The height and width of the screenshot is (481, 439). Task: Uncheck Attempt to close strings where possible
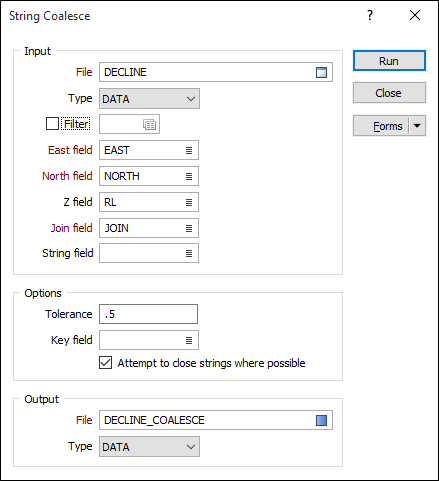105,363
